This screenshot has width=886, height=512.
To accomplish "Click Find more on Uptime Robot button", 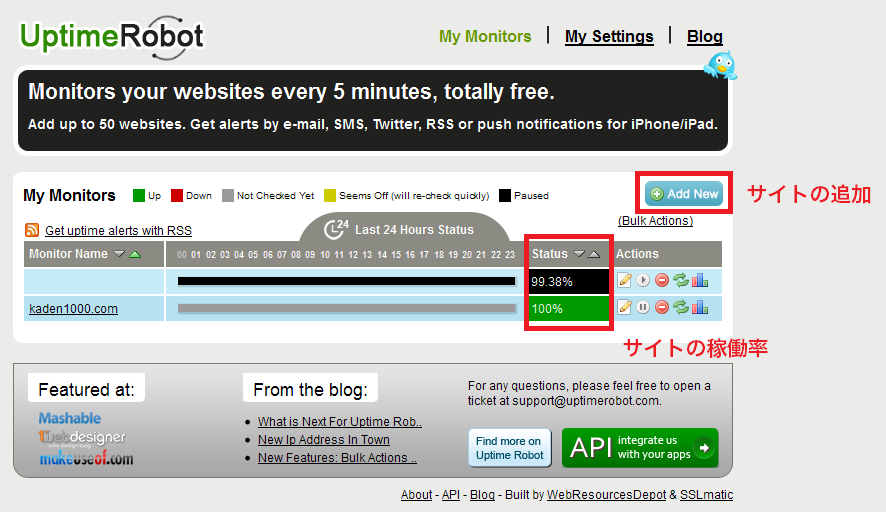I will 510,448.
